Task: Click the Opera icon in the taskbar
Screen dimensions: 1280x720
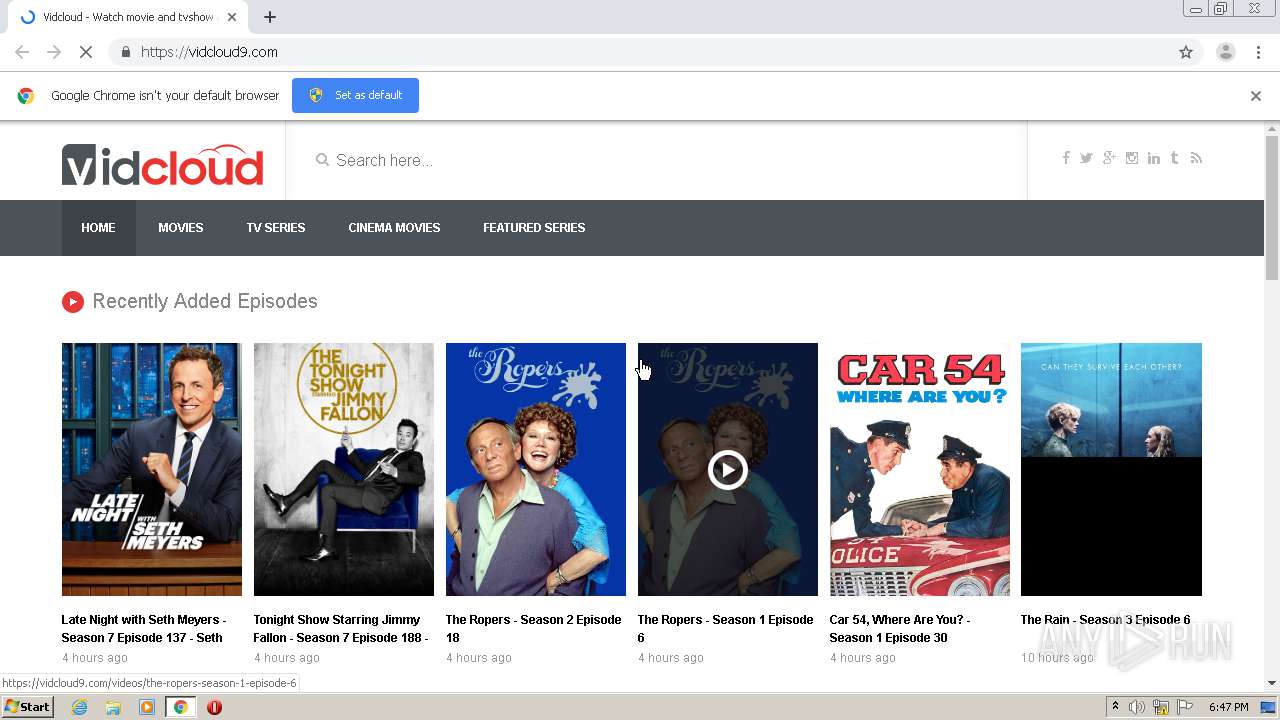Action: pyautogui.click(x=214, y=707)
